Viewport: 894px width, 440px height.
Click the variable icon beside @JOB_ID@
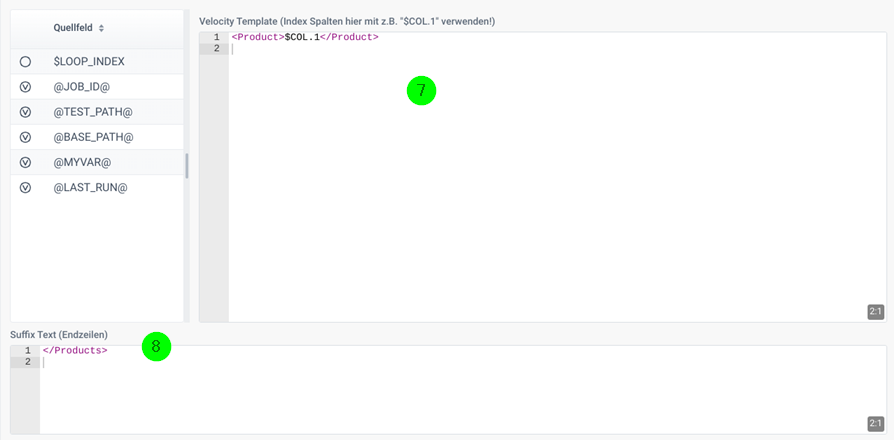[25, 87]
